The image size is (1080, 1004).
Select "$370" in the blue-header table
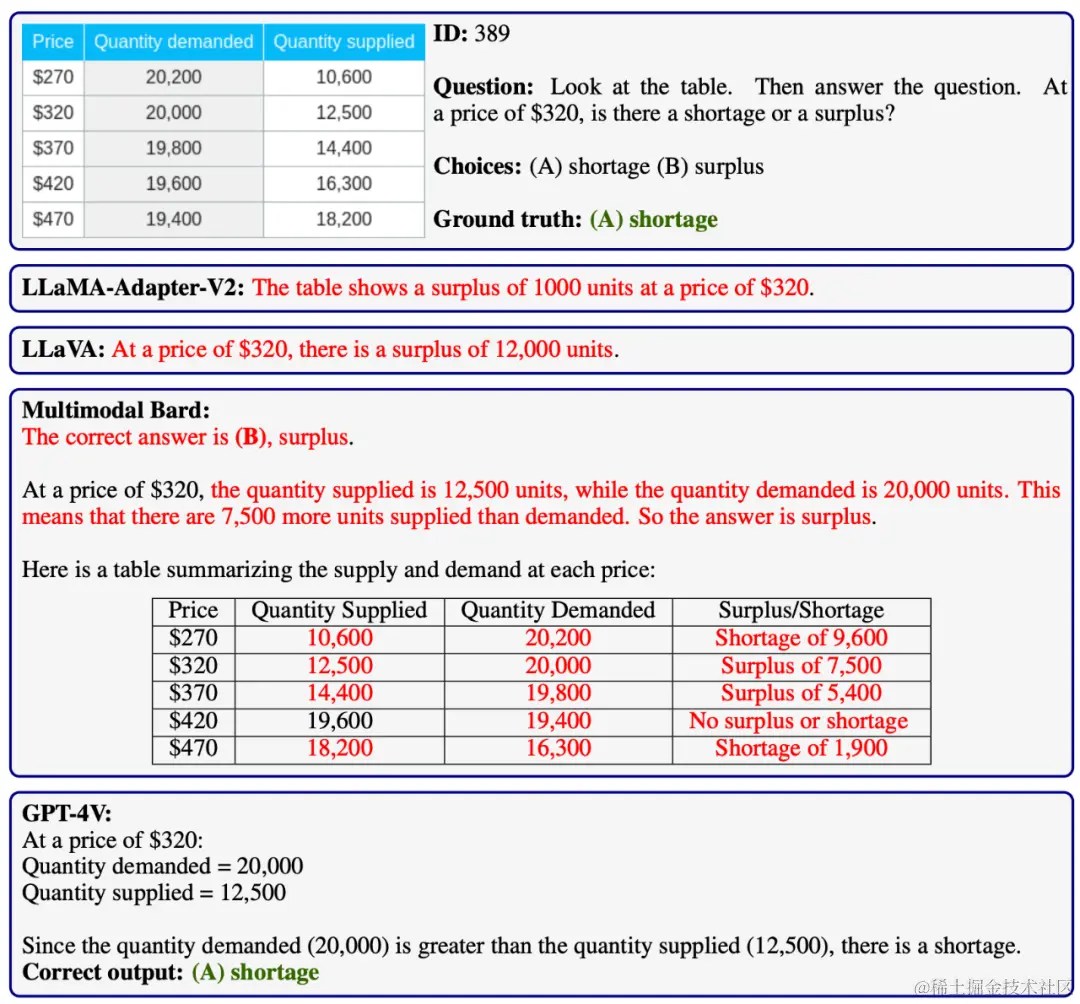pyautogui.click(x=53, y=148)
